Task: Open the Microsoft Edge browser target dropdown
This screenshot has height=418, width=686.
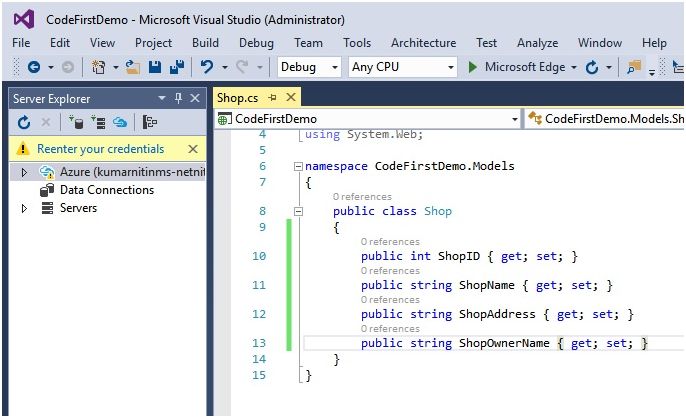Action: tap(574, 67)
